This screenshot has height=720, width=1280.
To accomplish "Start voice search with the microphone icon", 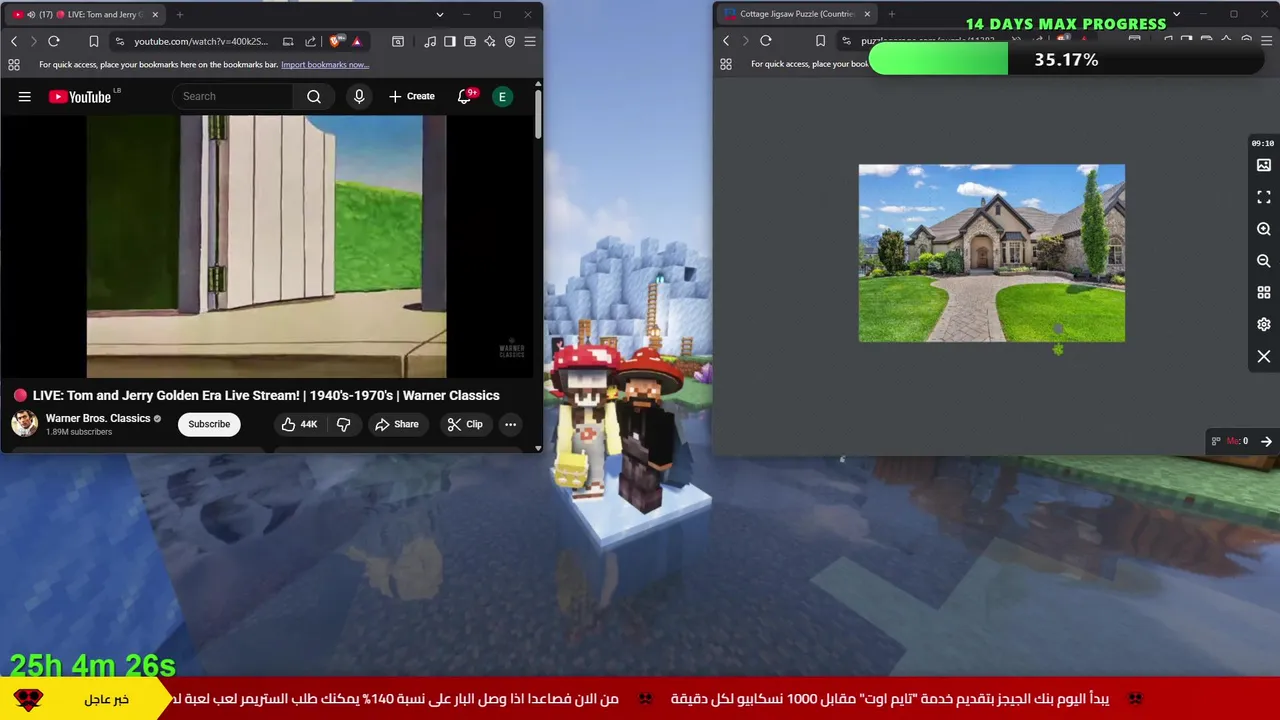I will pos(359,96).
